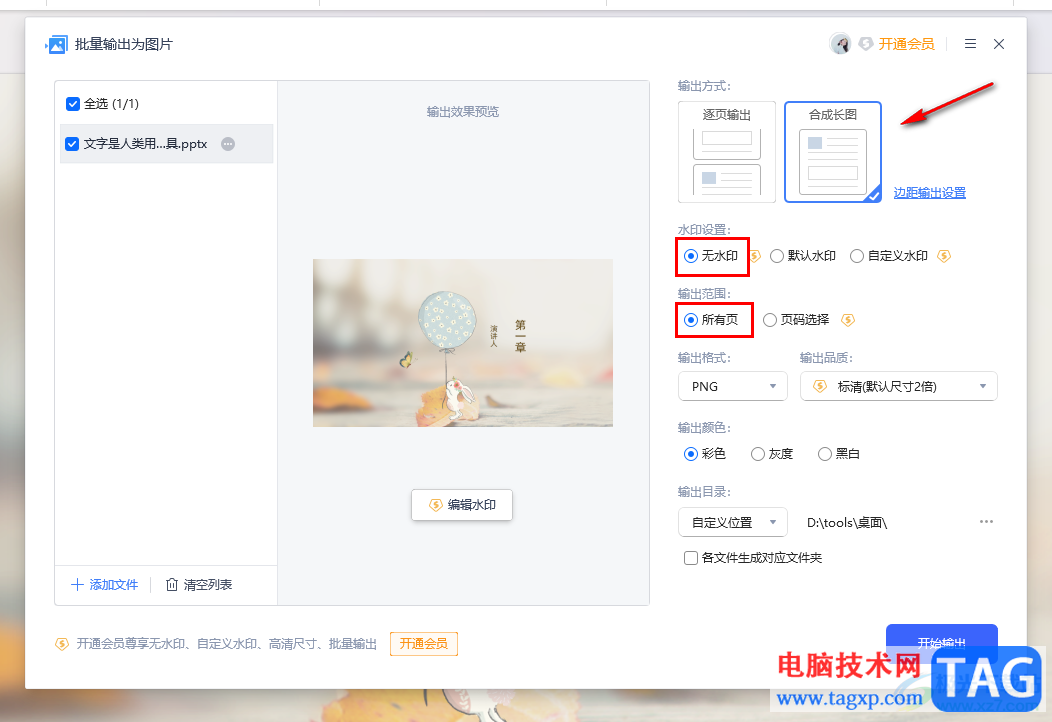The height and width of the screenshot is (722, 1052).
Task: Click the member icon in bottom promo bar
Action: click(62, 644)
